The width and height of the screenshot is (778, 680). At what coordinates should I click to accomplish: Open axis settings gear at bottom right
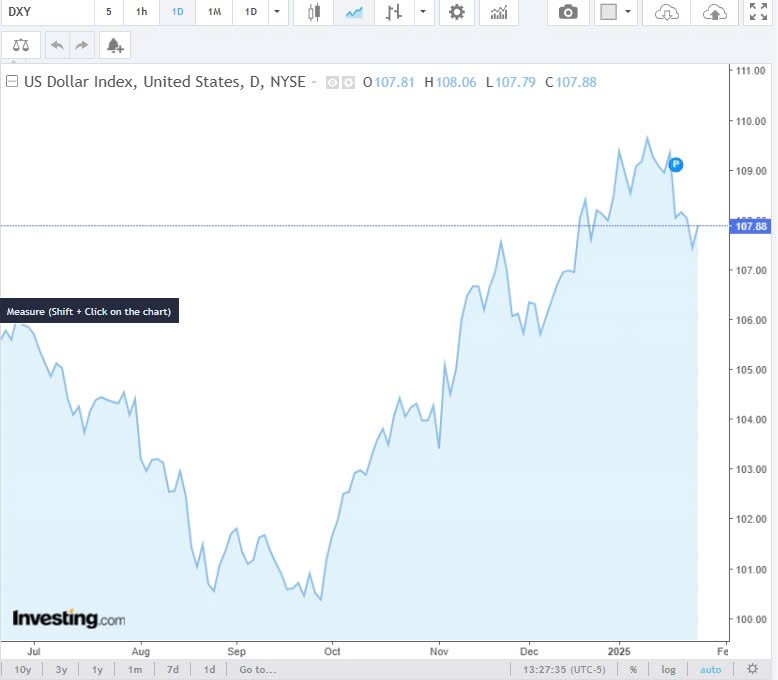pos(753,669)
